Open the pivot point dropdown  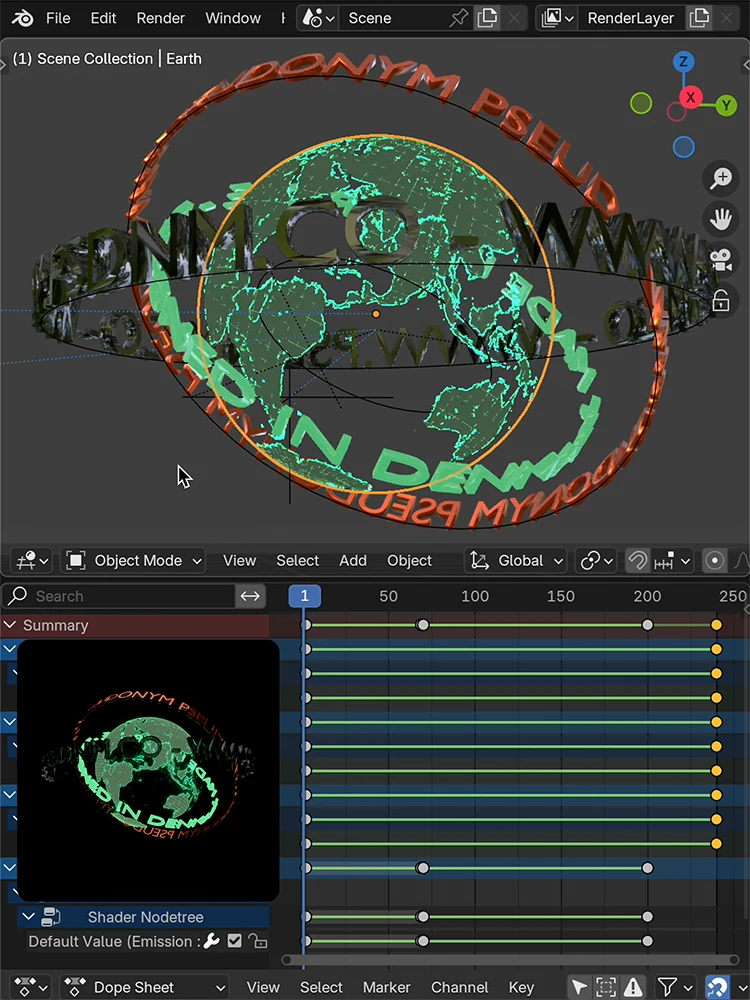point(596,561)
